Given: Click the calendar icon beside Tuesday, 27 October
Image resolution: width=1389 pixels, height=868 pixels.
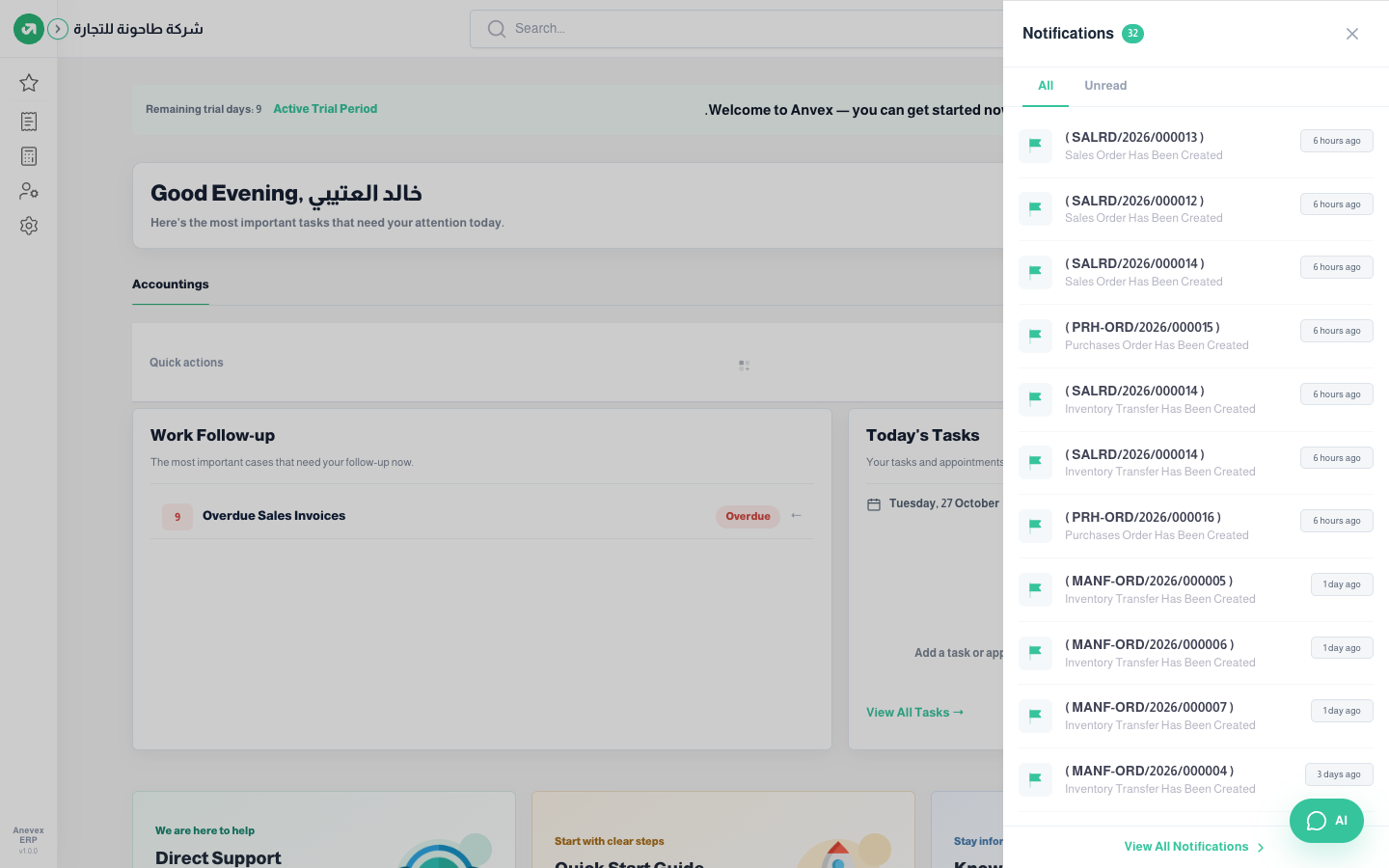Looking at the screenshot, I should click(x=874, y=504).
